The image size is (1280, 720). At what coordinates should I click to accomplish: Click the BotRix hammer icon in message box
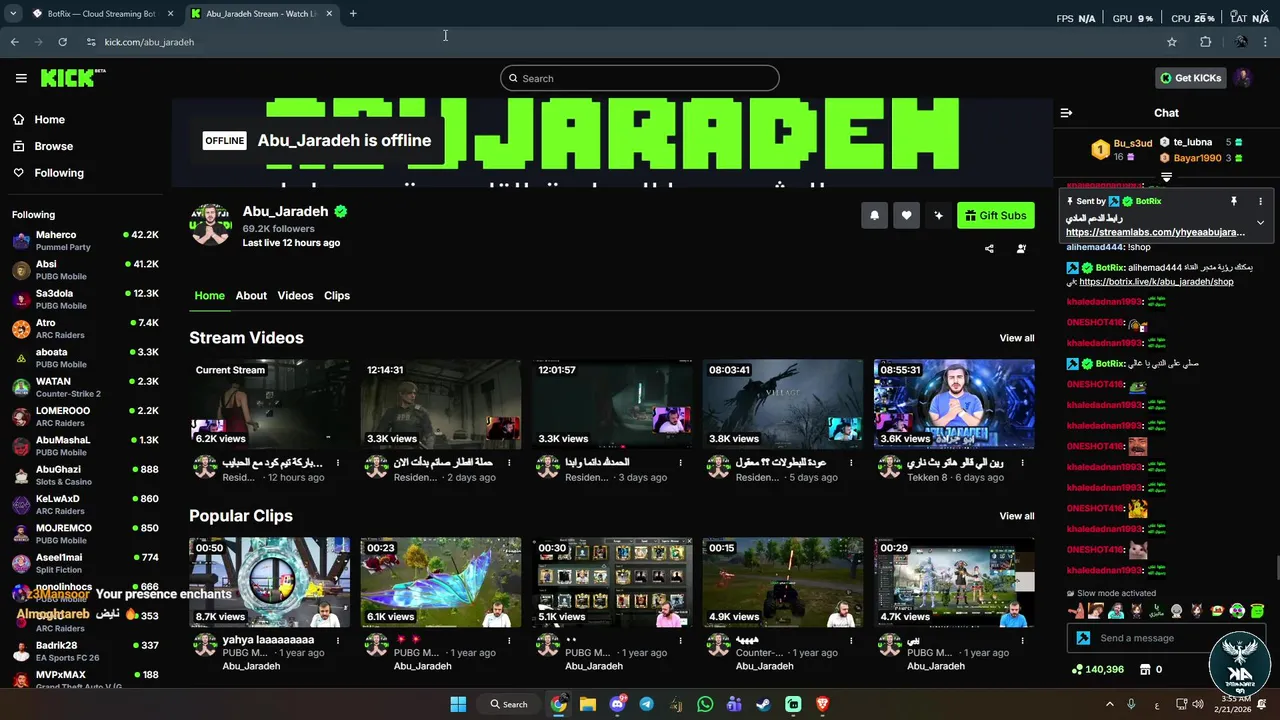pos(1083,638)
